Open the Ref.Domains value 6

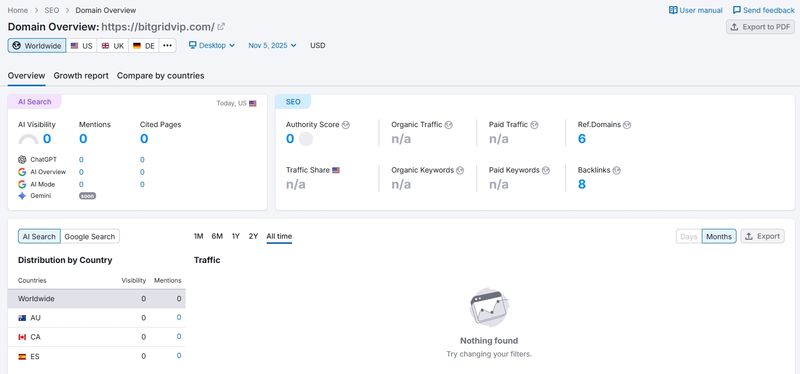(x=582, y=139)
